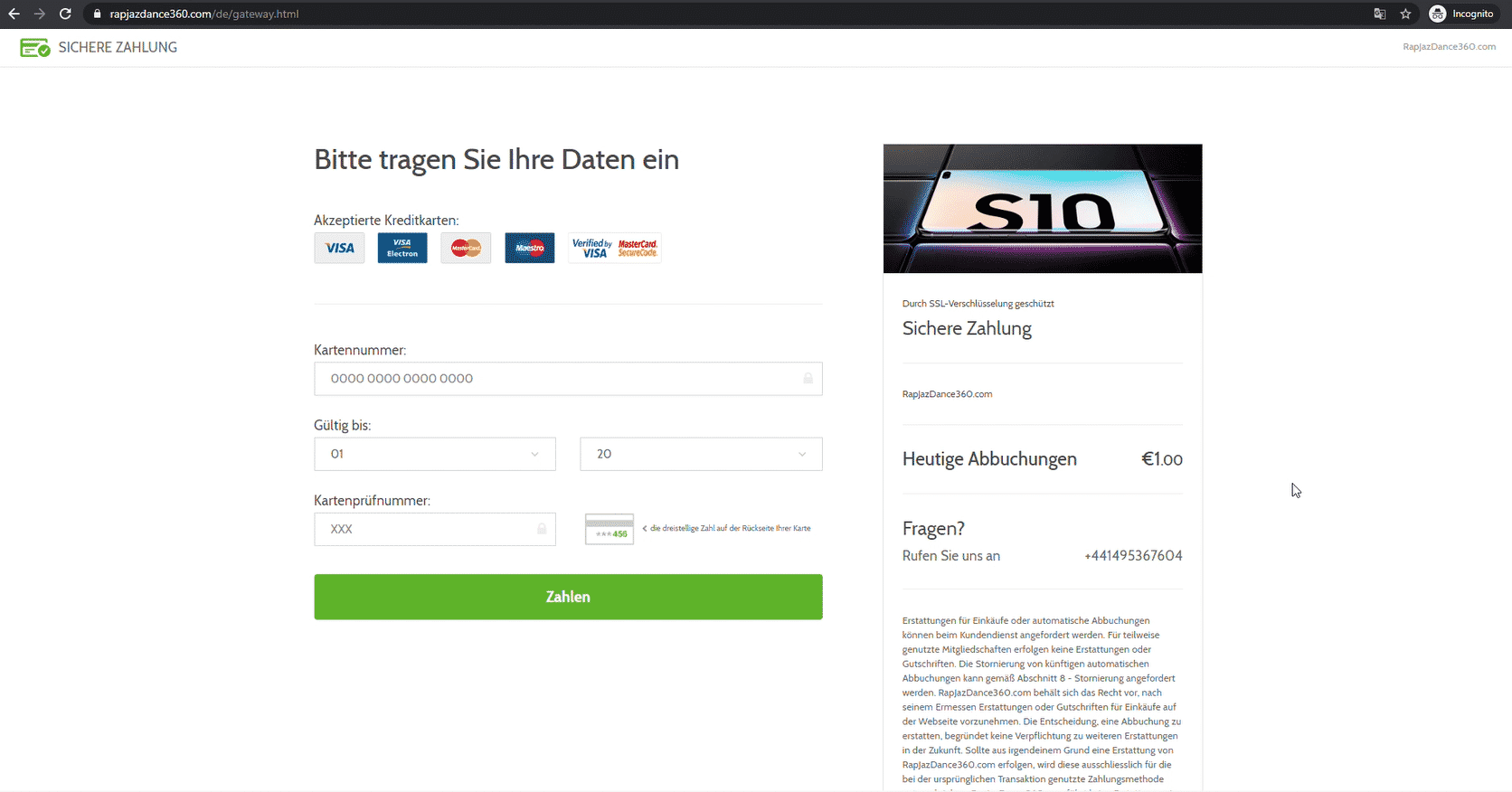Focus the Kartenprüfnummer XXX field
The width and height of the screenshot is (1512, 792).
click(x=435, y=529)
